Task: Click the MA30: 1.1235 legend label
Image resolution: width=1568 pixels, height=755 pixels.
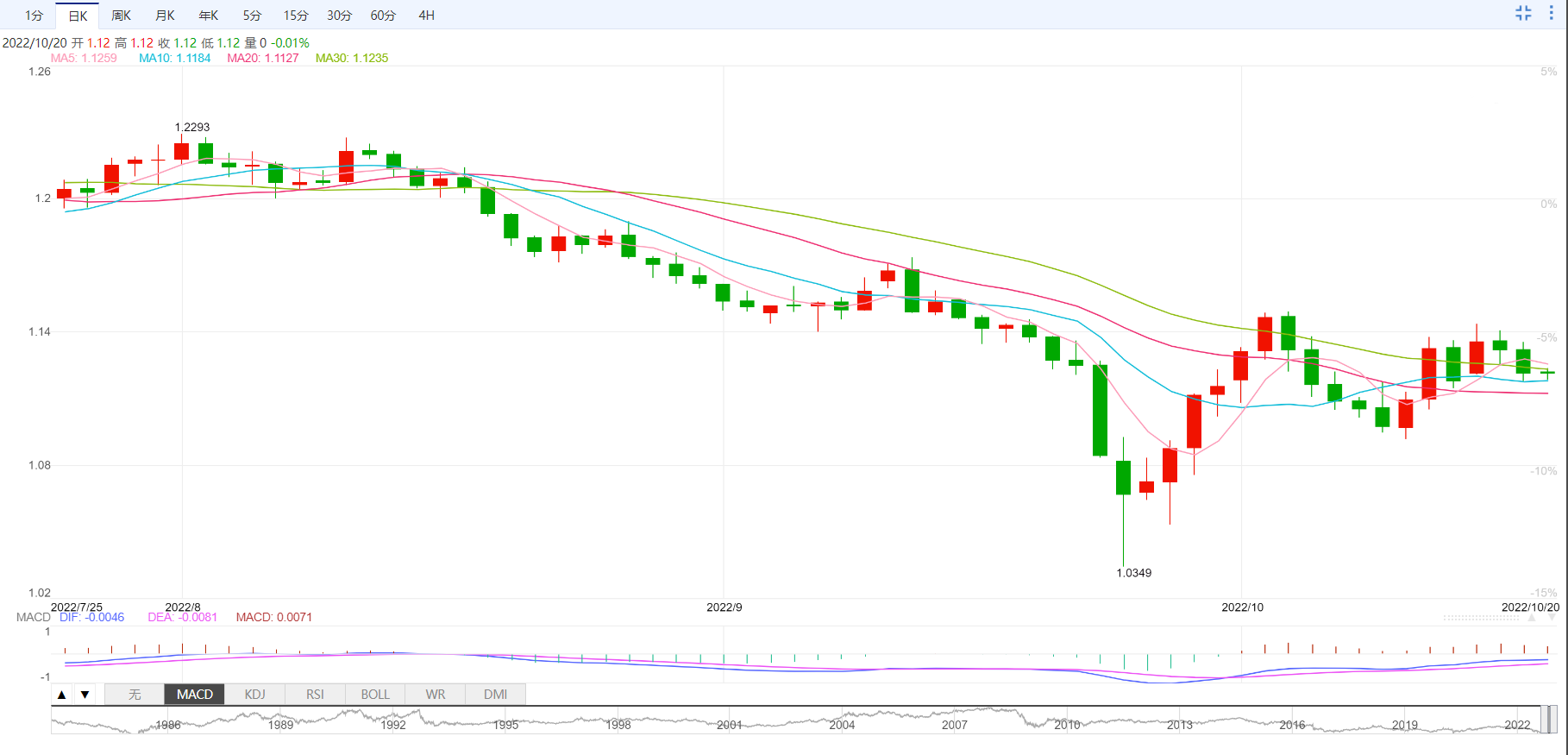Action: tap(352, 58)
